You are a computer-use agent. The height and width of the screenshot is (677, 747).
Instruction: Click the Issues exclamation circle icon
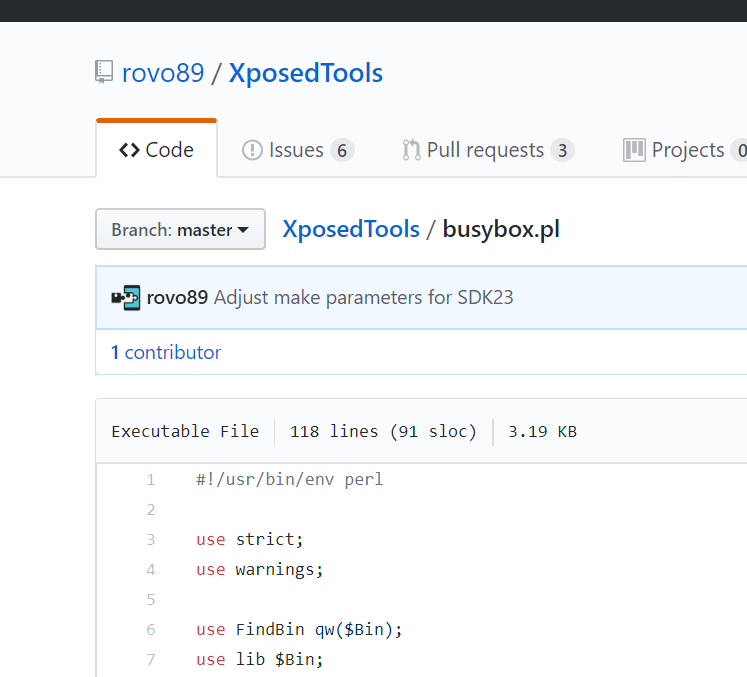[252, 150]
